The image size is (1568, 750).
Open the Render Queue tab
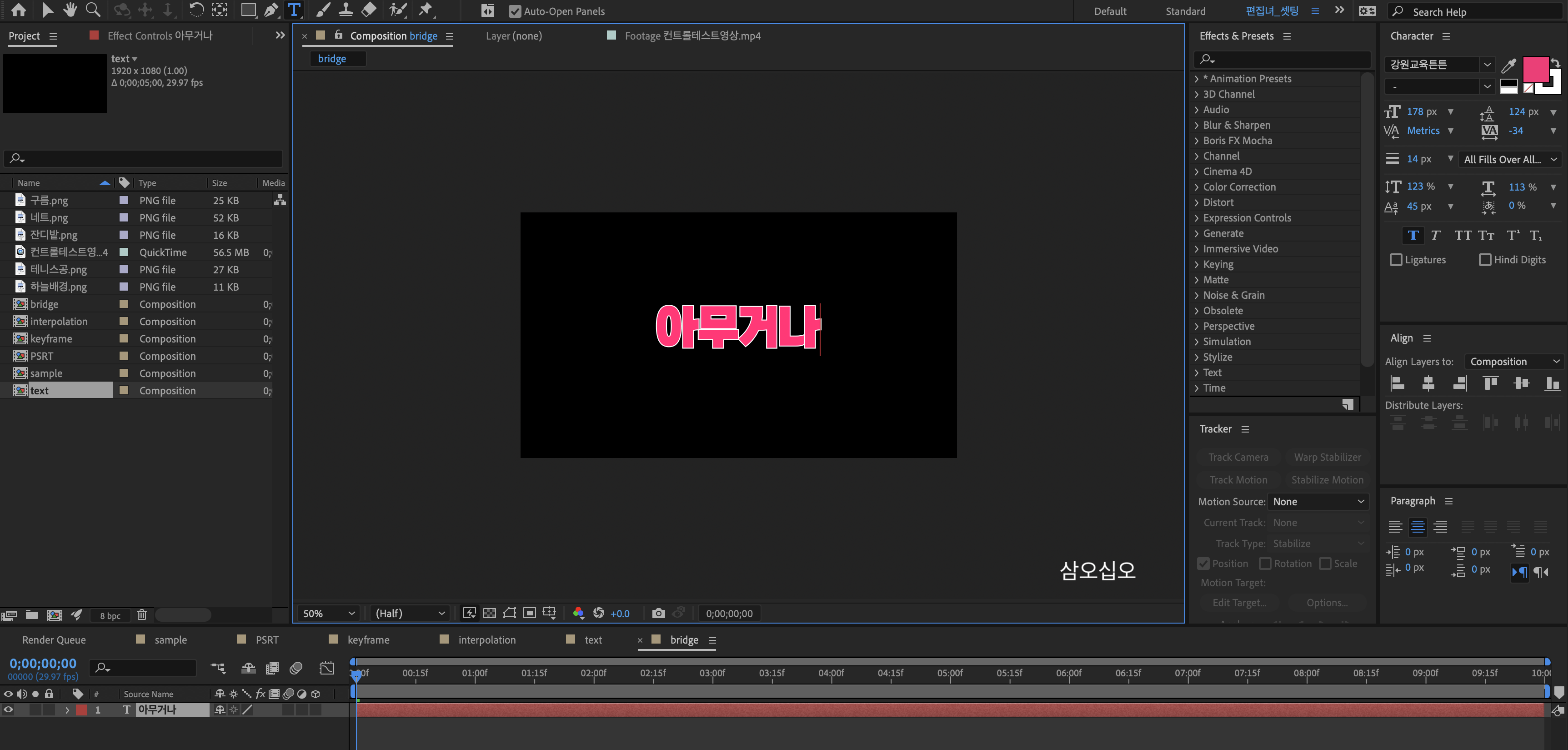(54, 640)
